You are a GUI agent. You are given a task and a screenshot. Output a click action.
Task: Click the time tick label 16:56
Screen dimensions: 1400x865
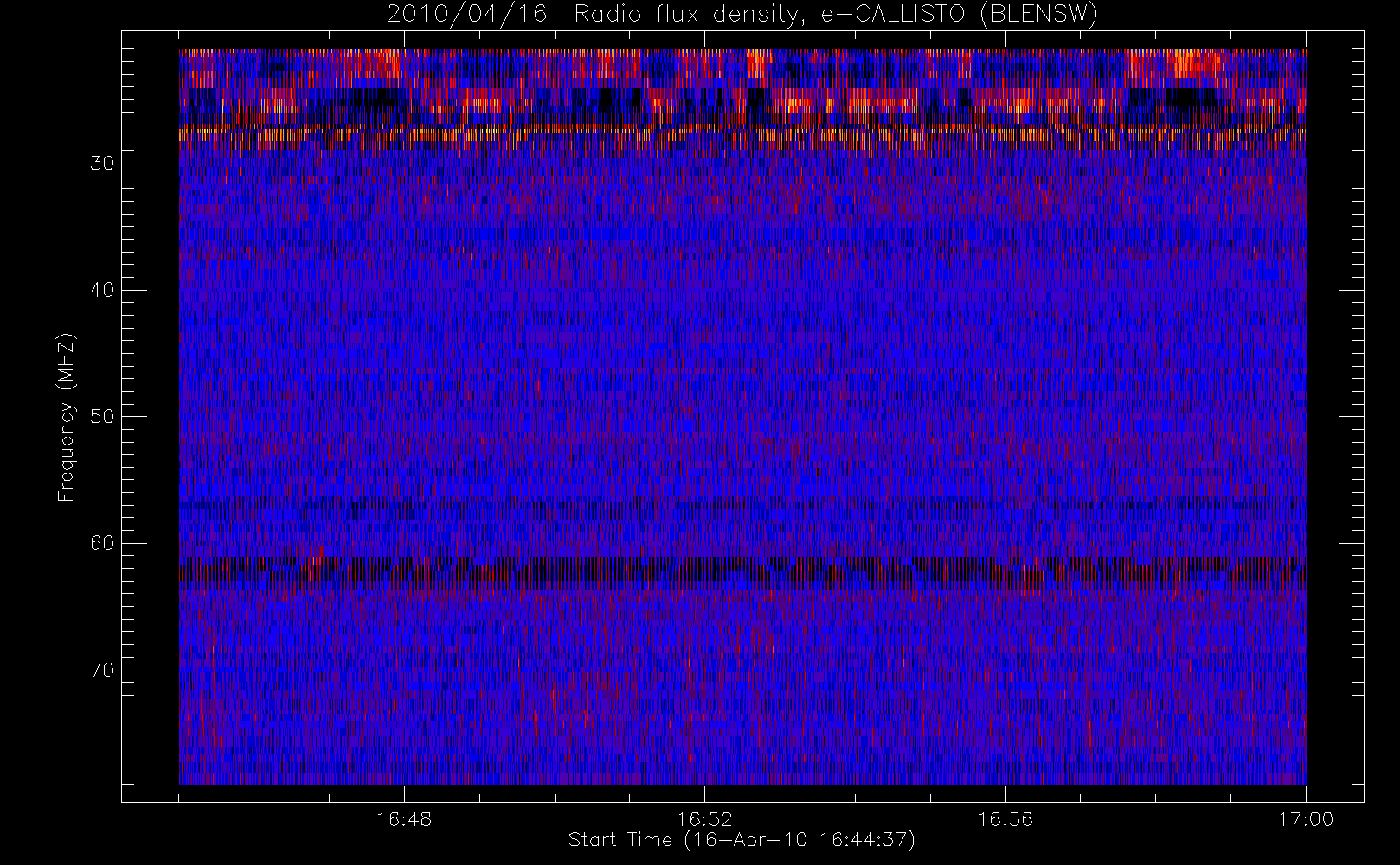(1005, 819)
